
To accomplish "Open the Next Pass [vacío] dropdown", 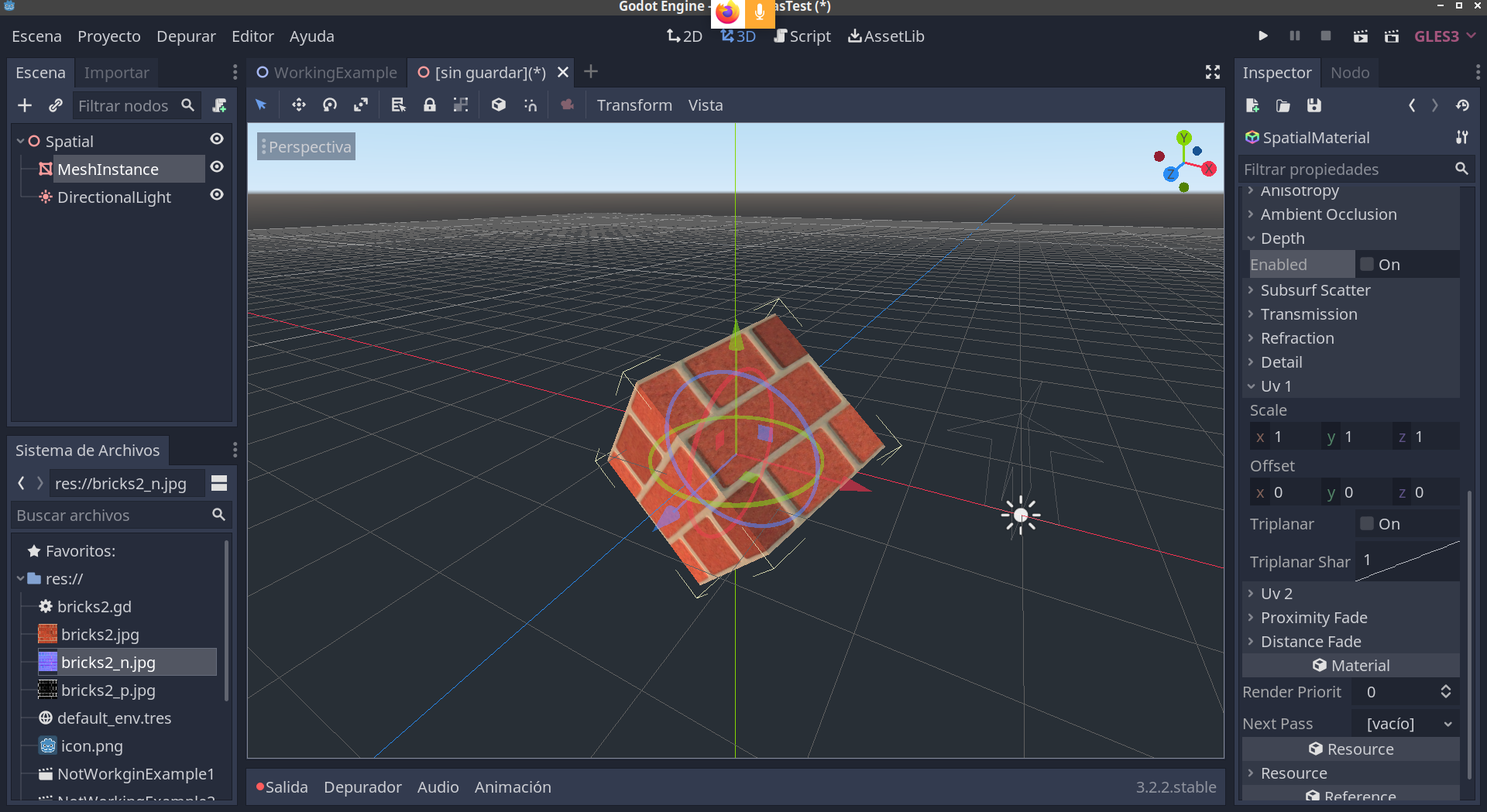I will point(1406,724).
